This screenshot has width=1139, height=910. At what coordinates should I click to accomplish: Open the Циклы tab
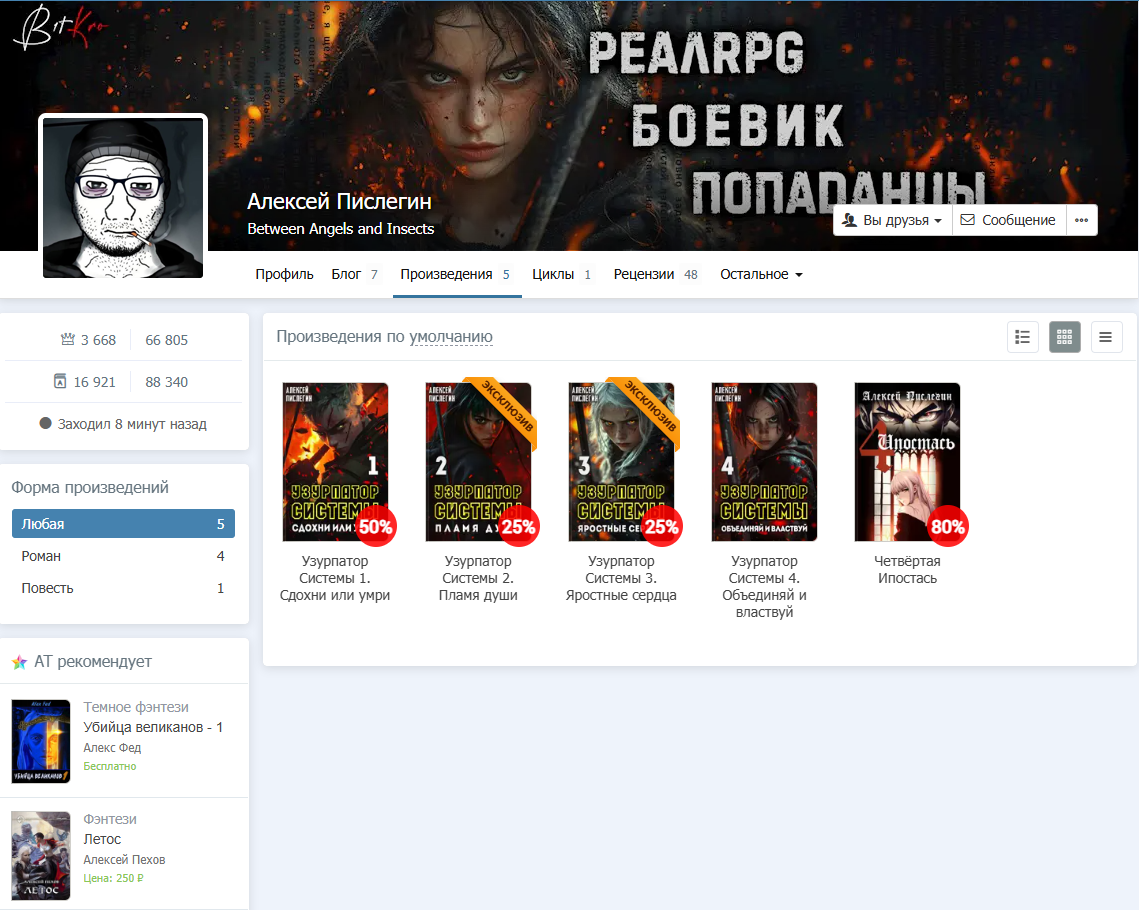pos(562,275)
